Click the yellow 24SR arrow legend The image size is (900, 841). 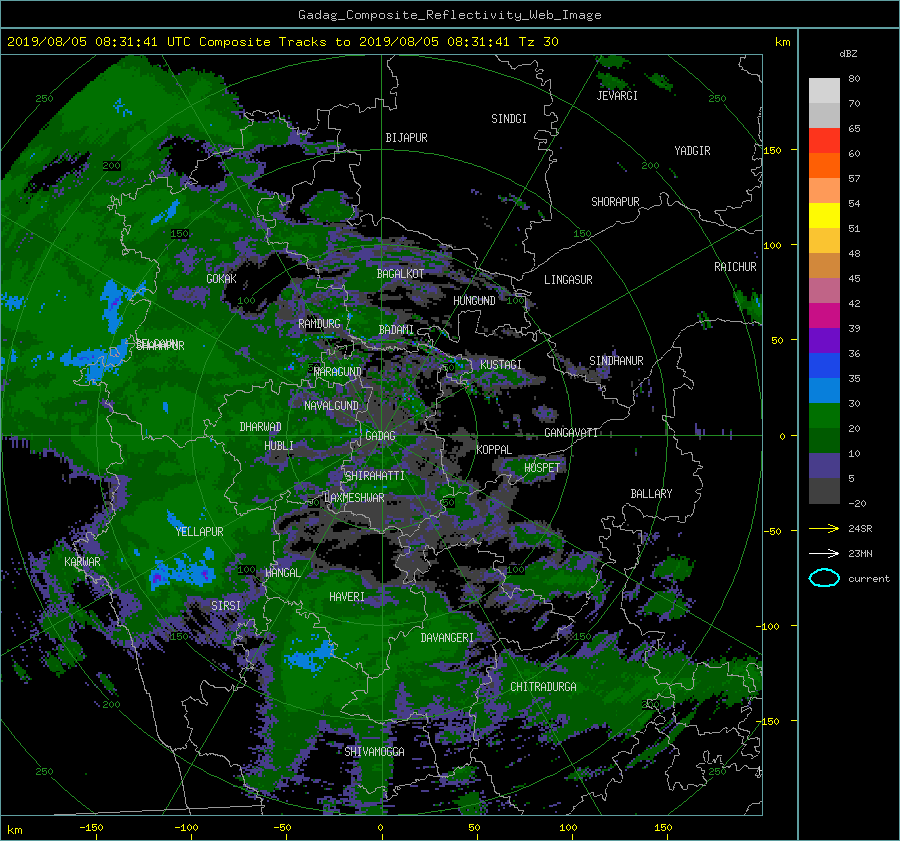[824, 528]
